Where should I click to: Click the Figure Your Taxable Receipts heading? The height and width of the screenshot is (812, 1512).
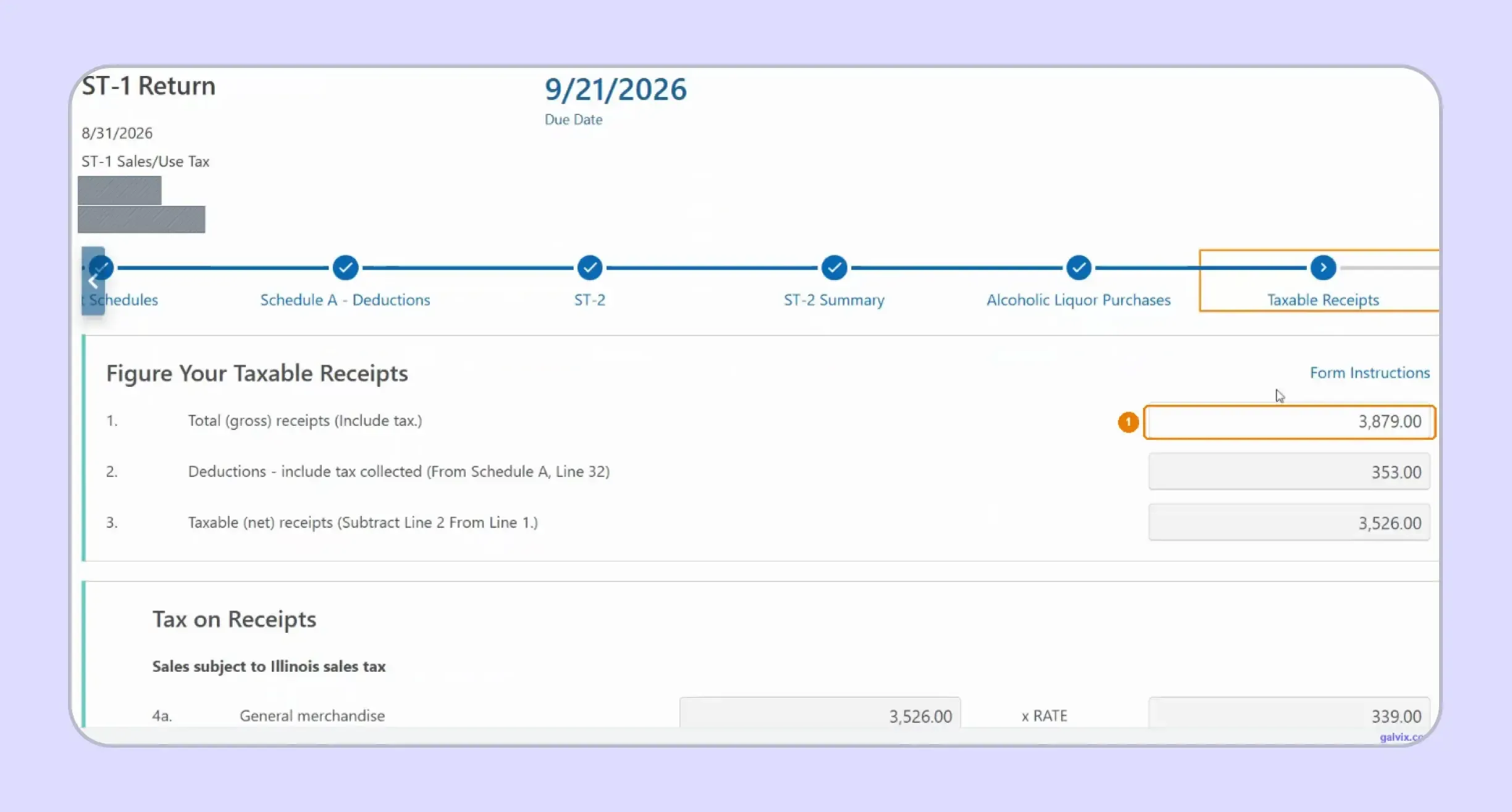(257, 373)
